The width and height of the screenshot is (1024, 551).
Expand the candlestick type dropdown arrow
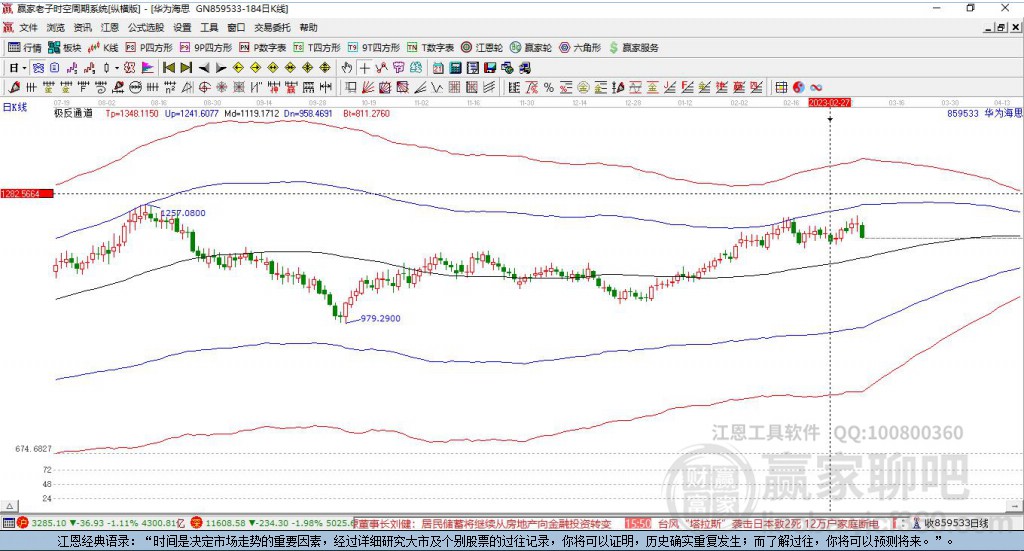[x=116, y=68]
